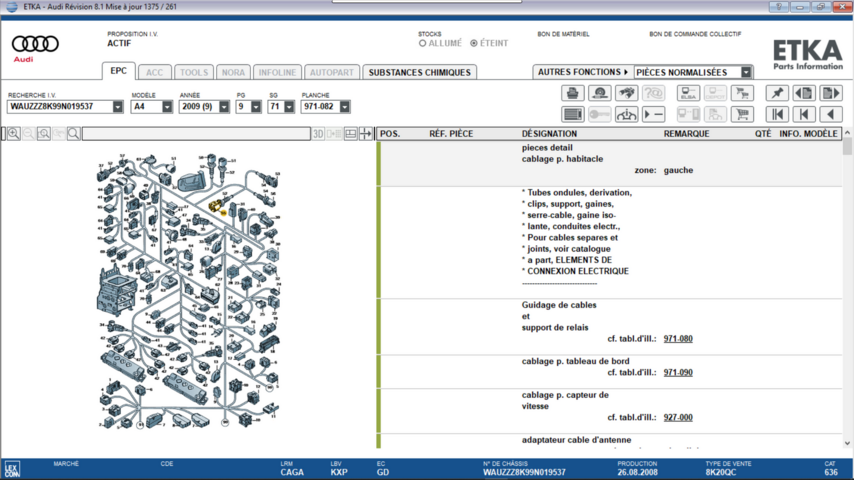
Task: Select the row 'adaptateur cable d'antenne'
Action: pos(610,441)
